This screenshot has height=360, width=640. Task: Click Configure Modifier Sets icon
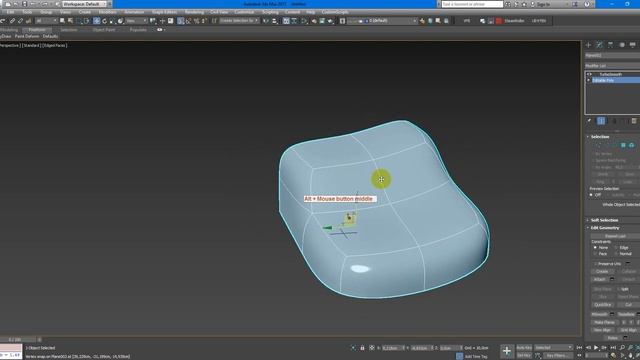coord(634,121)
